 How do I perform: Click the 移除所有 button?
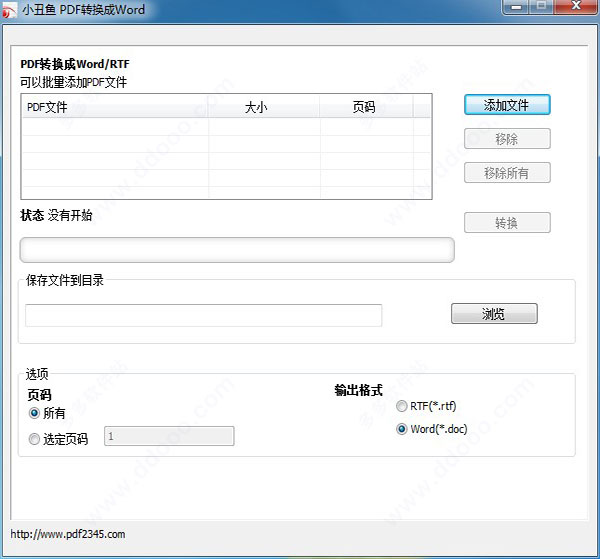click(x=507, y=173)
